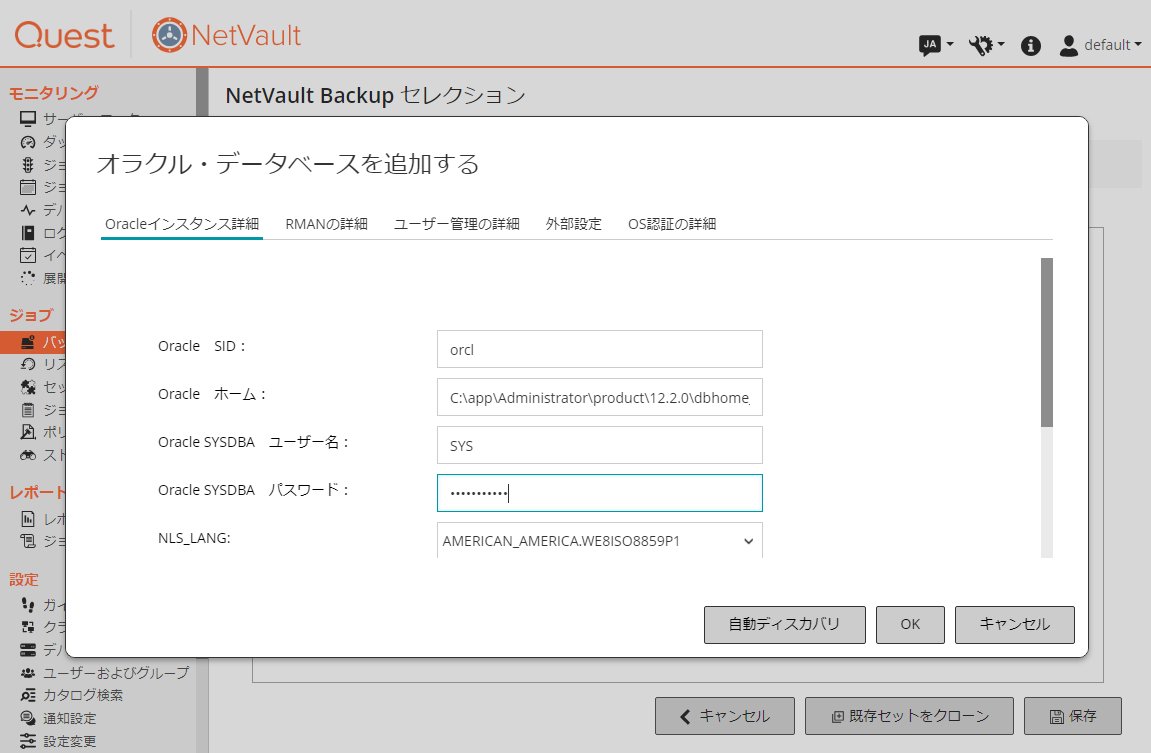The height and width of the screenshot is (753, 1151).
Task: Click the 自動ディスカバリ button
Action: click(784, 625)
